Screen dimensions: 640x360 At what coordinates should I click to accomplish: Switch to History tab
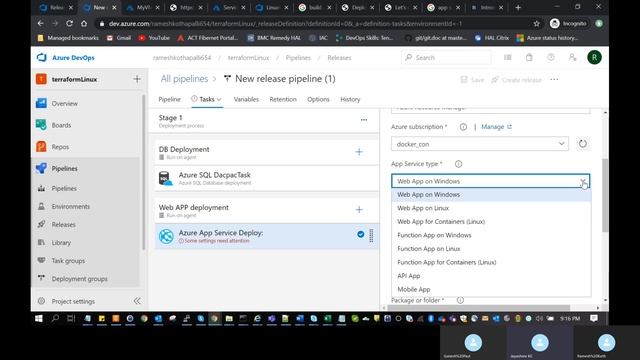[350, 99]
